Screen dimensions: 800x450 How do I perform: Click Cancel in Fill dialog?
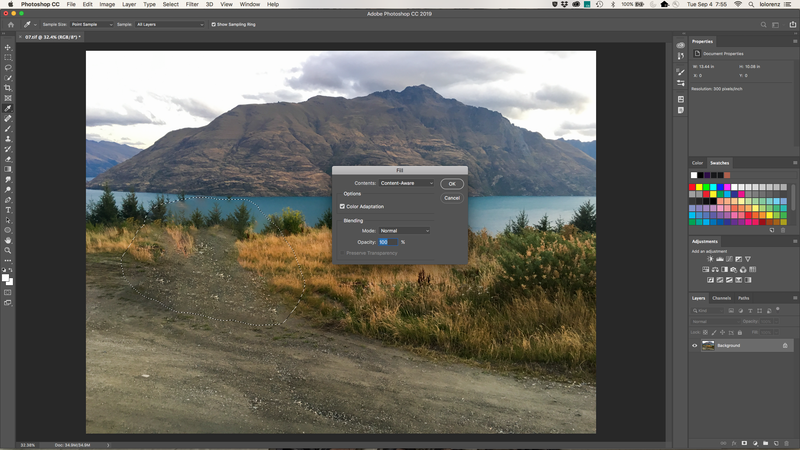tap(452, 198)
